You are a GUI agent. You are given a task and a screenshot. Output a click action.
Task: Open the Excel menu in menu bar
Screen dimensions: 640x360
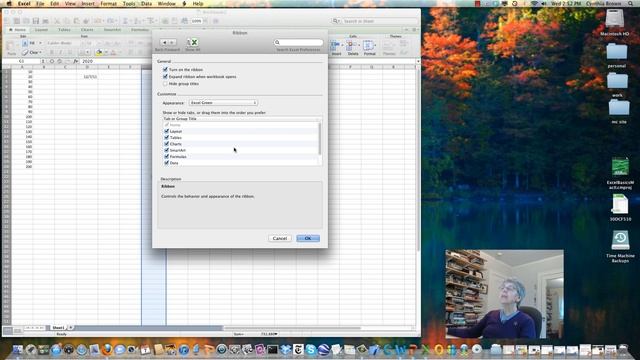point(24,4)
